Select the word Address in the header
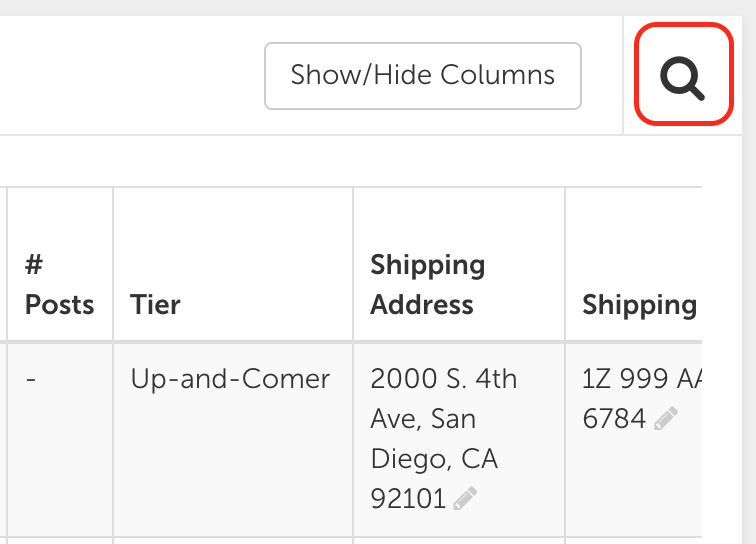756x544 pixels. click(422, 305)
